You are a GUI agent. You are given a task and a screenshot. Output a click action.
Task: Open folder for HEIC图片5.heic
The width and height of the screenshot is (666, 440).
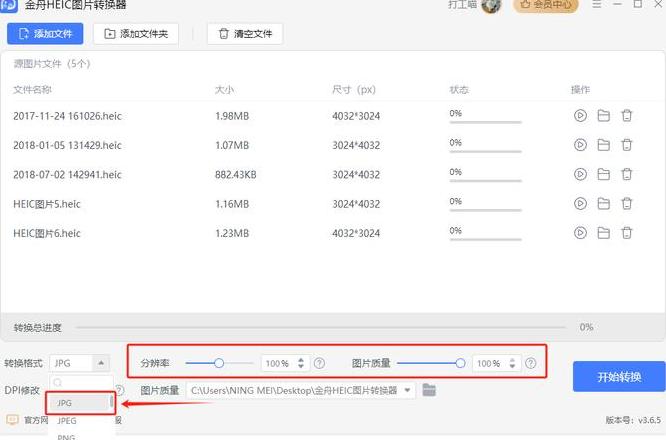point(604,203)
